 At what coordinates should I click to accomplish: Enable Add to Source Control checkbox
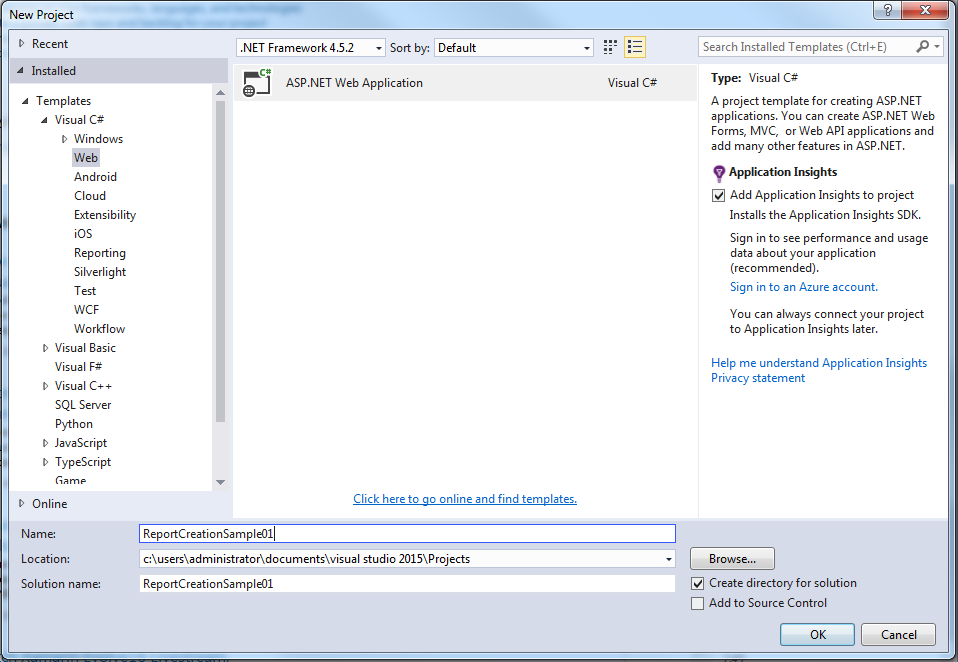pos(697,603)
